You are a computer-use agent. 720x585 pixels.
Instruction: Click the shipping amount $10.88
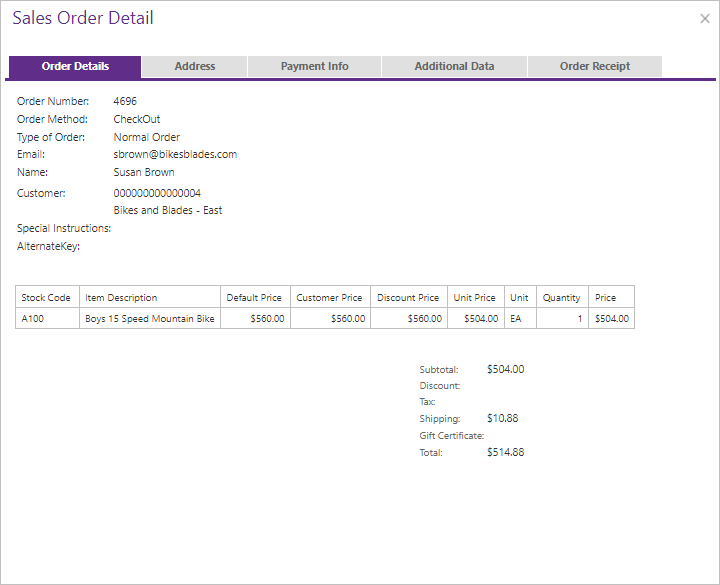(x=502, y=419)
